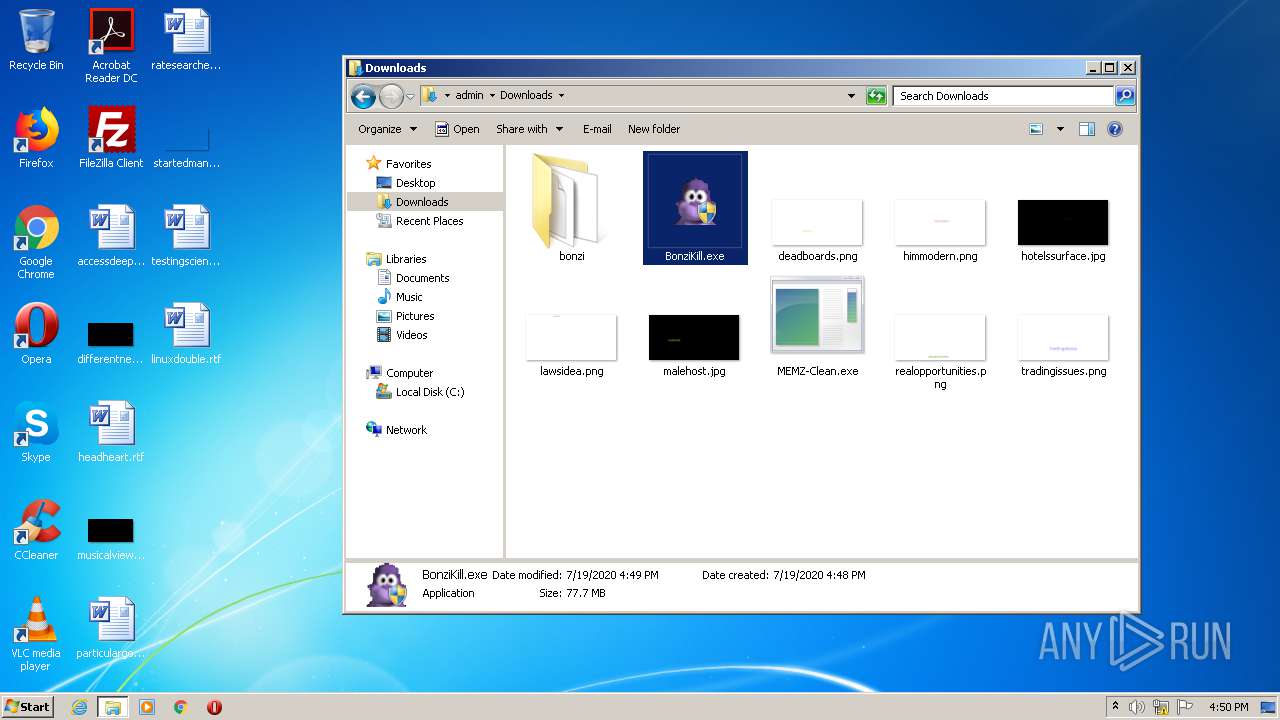Select Desktop under Favorites
The image size is (1280, 720).
[415, 183]
